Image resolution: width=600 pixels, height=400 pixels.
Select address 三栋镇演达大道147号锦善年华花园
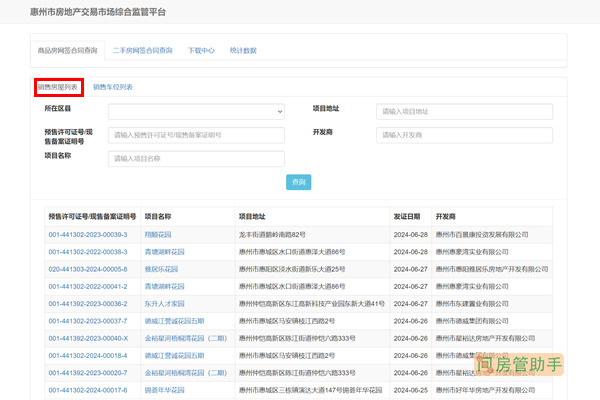click(310, 390)
